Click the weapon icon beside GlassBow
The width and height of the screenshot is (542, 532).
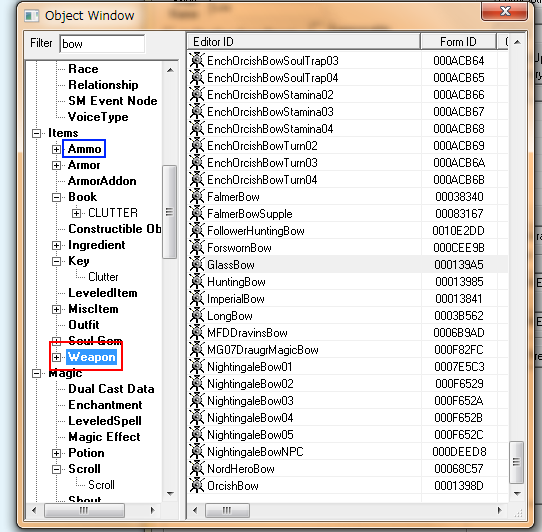coord(197,265)
